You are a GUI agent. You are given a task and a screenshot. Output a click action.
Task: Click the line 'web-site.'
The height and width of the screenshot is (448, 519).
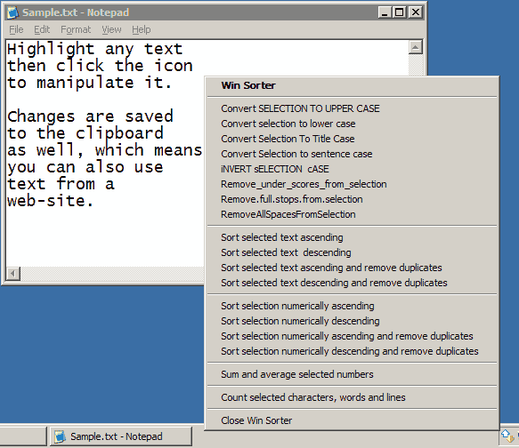coord(50,201)
